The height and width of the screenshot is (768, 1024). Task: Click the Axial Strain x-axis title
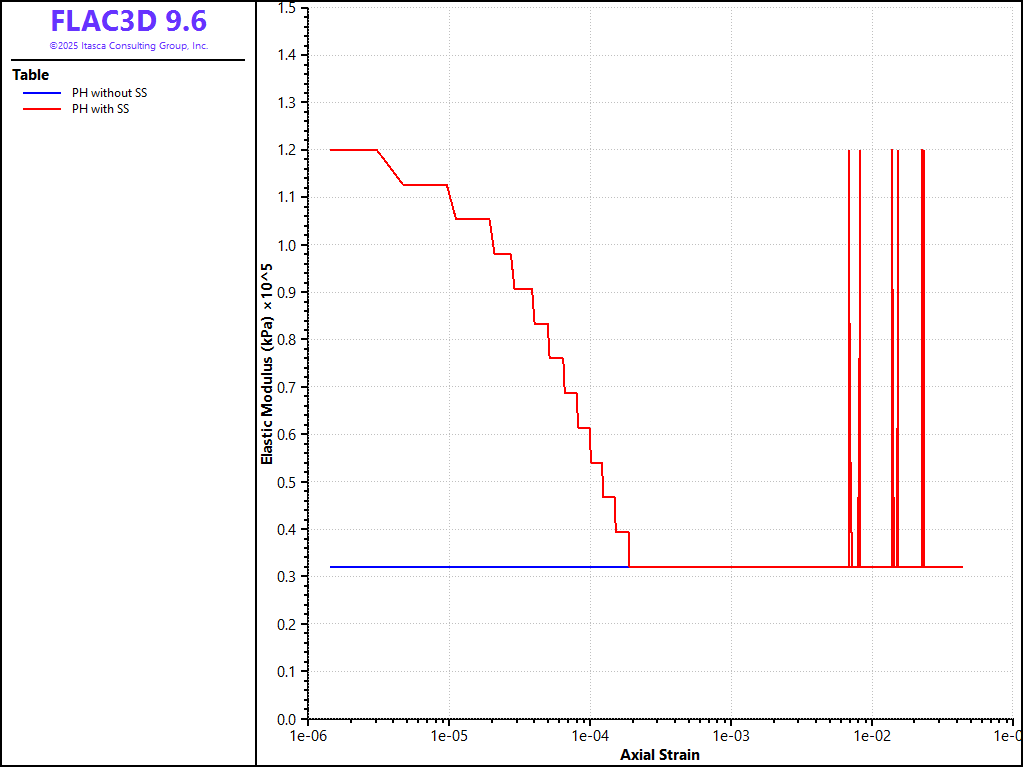click(660, 755)
